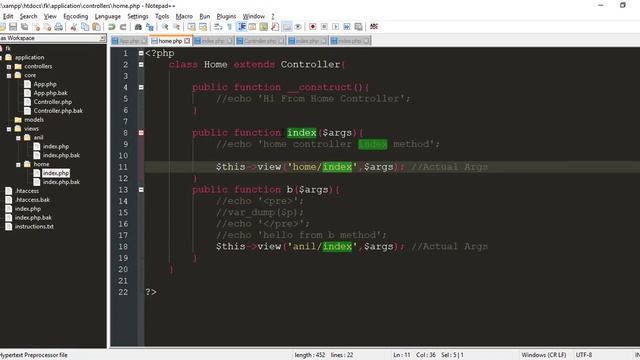Select .htaccess file in workspace tree
Image resolution: width=640 pixels, height=360 pixels.
27,191
